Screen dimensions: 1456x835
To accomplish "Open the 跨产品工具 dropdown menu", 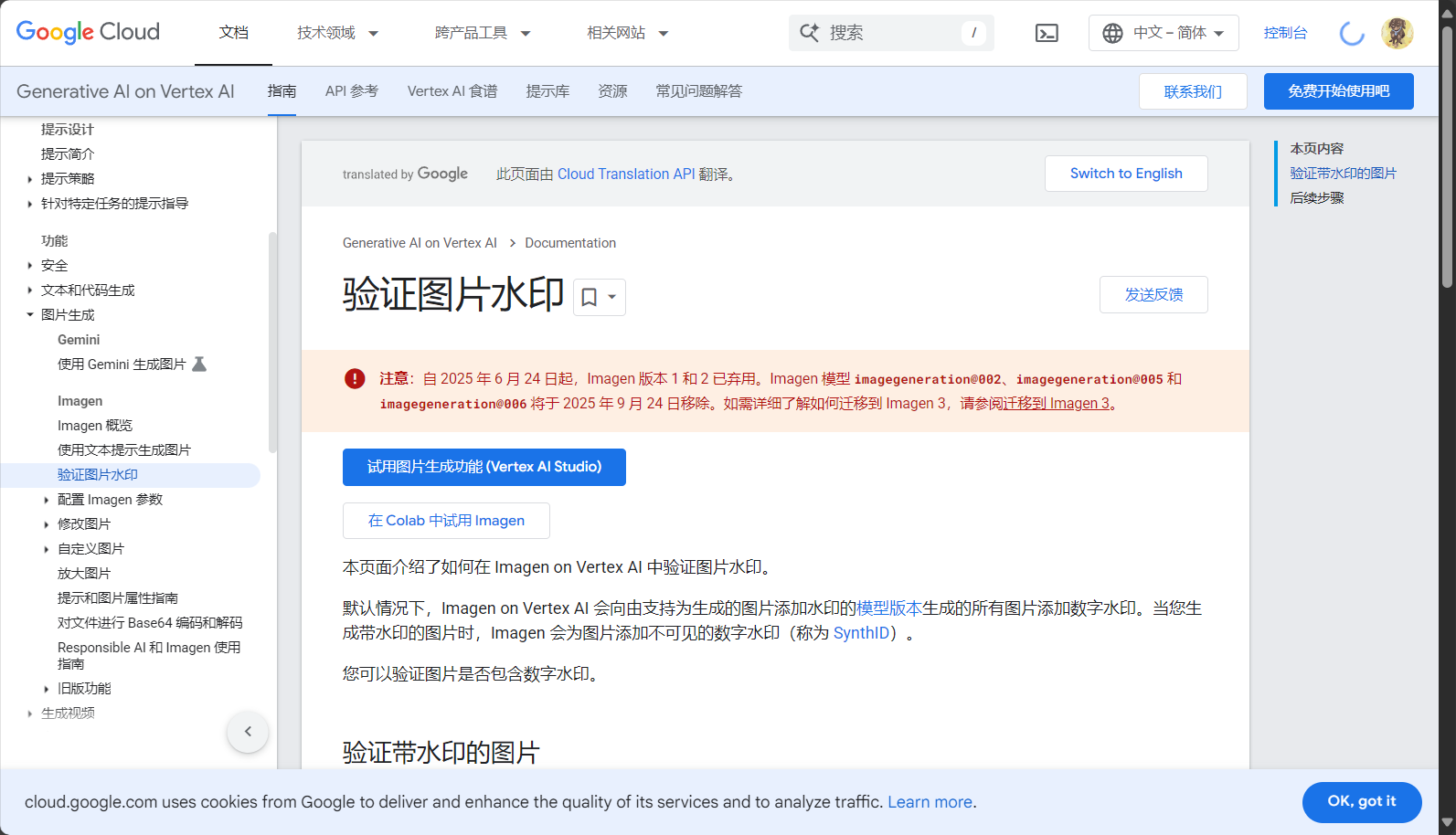I will [483, 33].
